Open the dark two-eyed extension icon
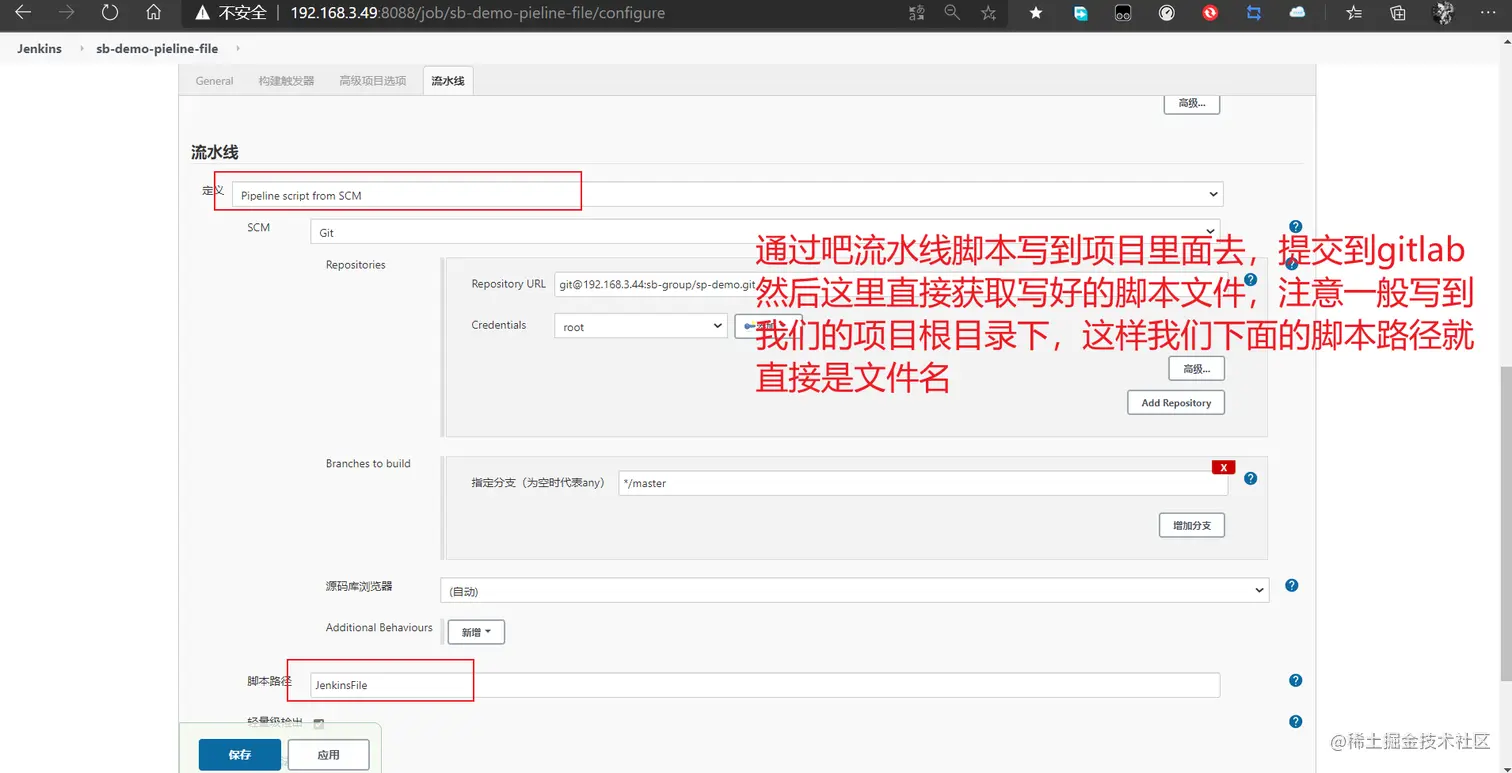 [1123, 13]
